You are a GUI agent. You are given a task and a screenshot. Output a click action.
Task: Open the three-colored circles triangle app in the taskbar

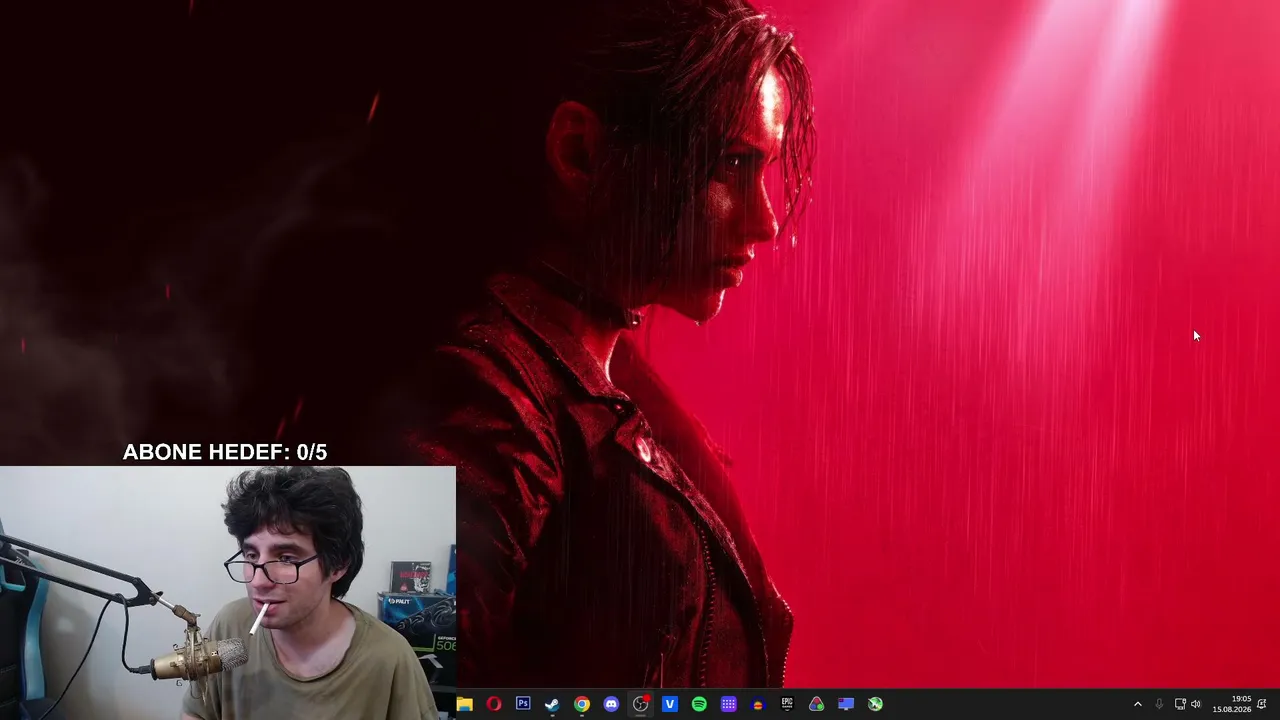tap(817, 704)
